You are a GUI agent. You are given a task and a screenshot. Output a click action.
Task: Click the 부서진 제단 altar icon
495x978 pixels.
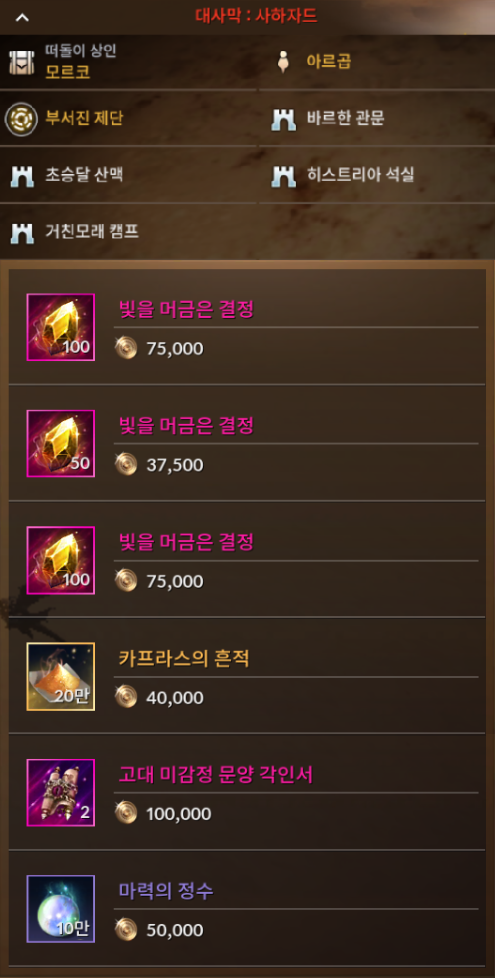(21, 119)
